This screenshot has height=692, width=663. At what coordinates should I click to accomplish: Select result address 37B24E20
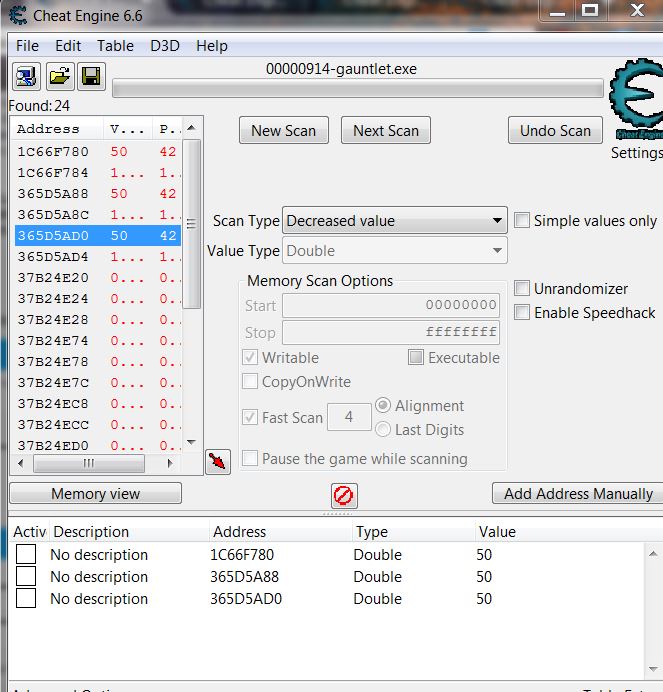tap(53, 278)
